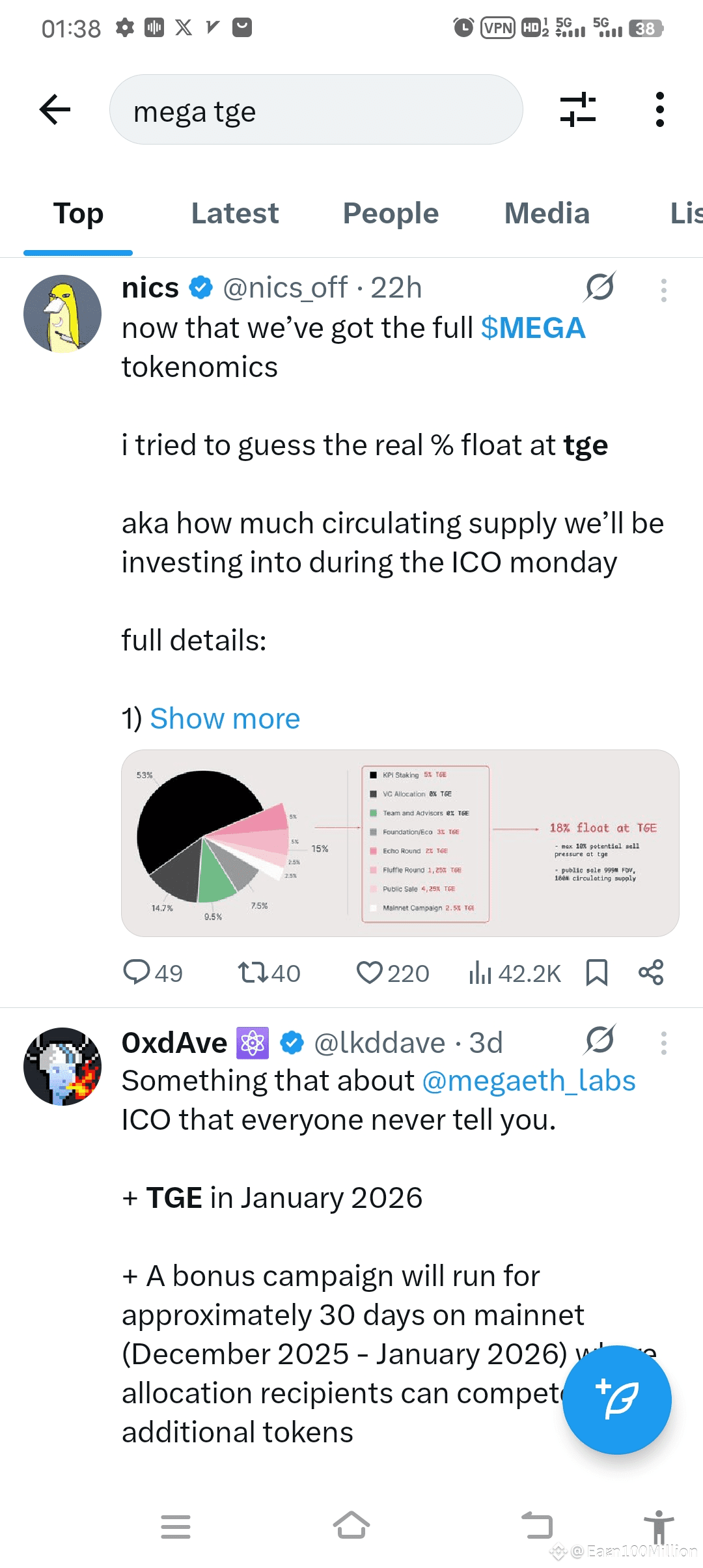
Task: Switch to the Latest tab
Action: [234, 214]
